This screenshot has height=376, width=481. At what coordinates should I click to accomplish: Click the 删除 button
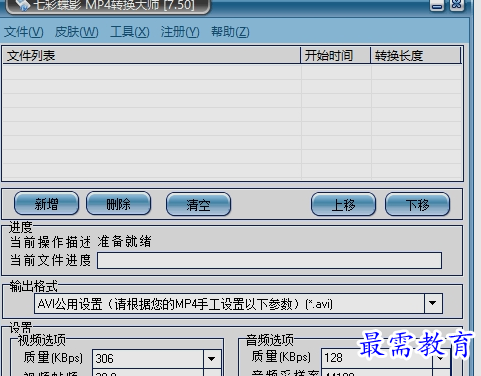pos(118,203)
